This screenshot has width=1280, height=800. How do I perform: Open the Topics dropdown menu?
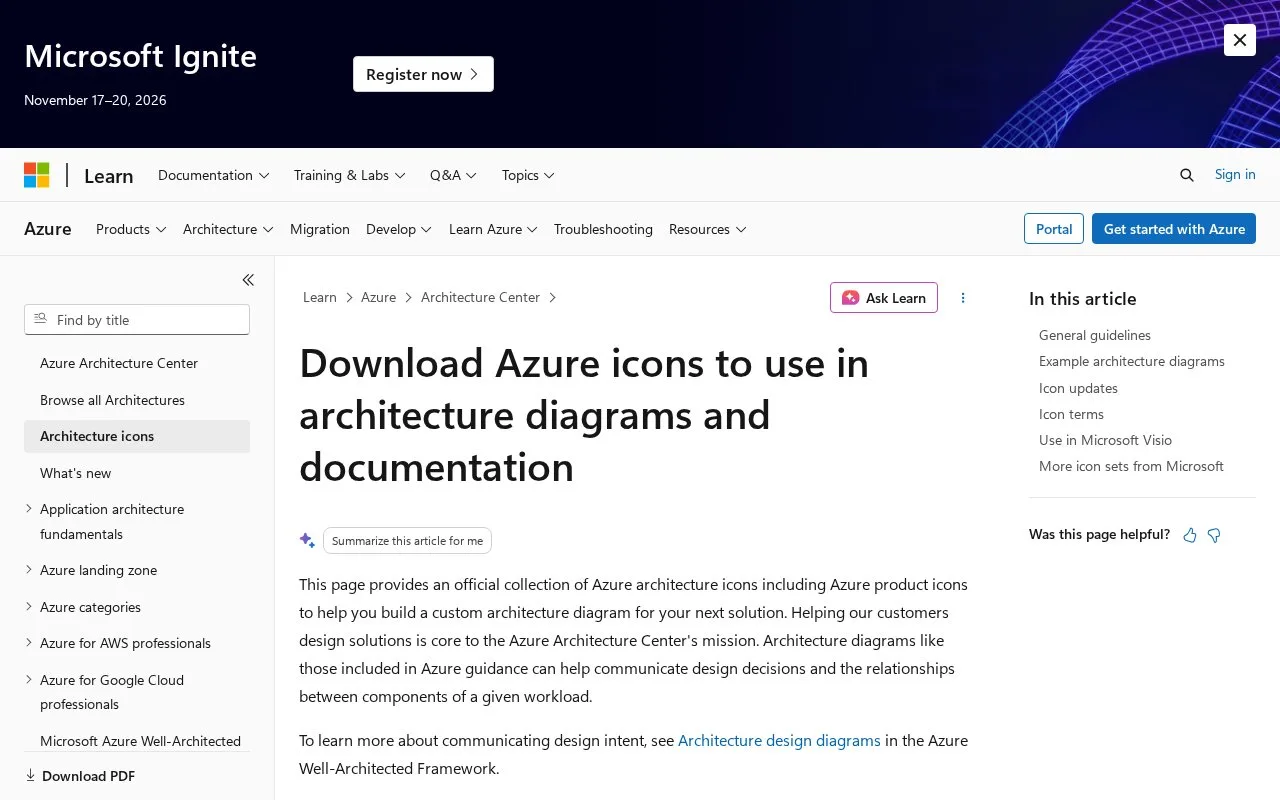coord(528,175)
